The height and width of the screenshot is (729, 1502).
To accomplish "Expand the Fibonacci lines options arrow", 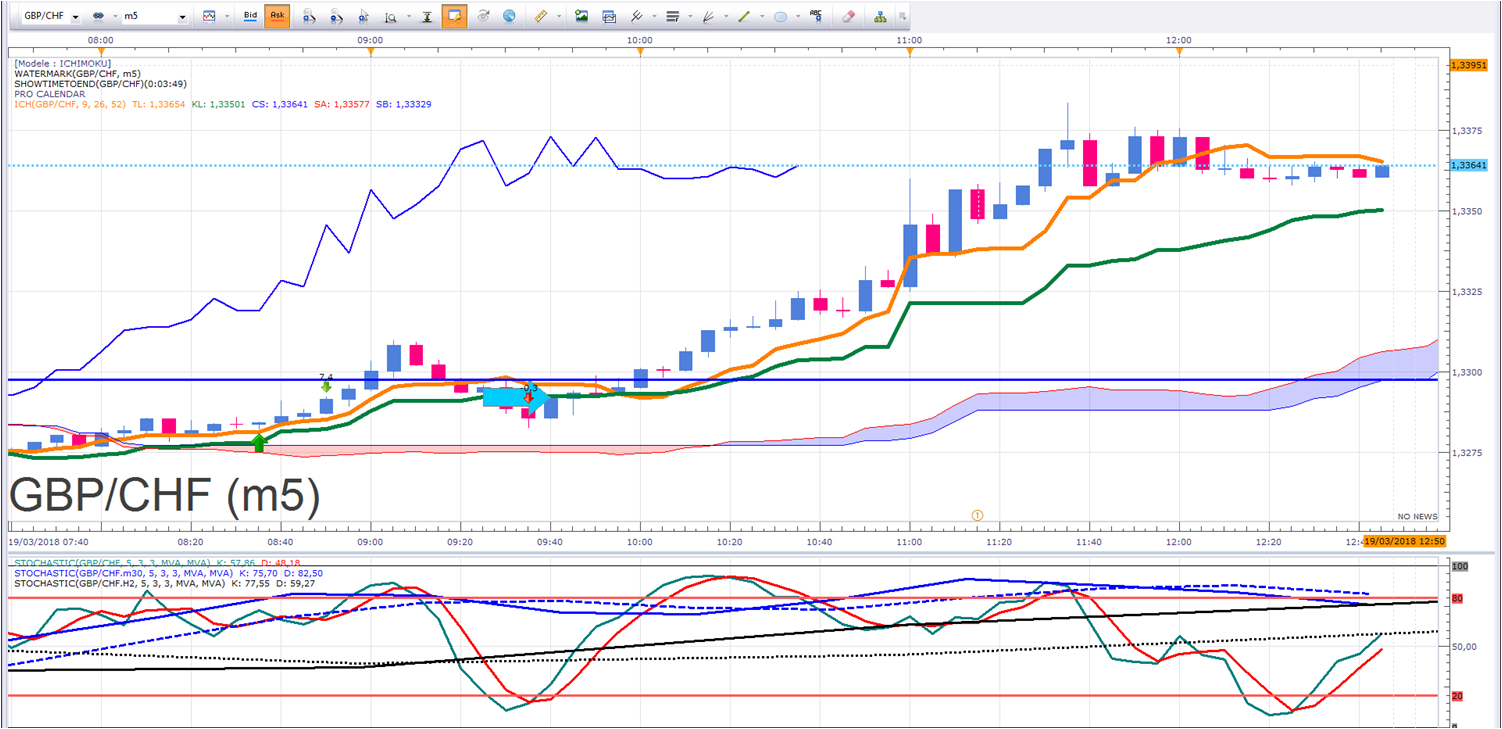I will pyautogui.click(x=688, y=17).
